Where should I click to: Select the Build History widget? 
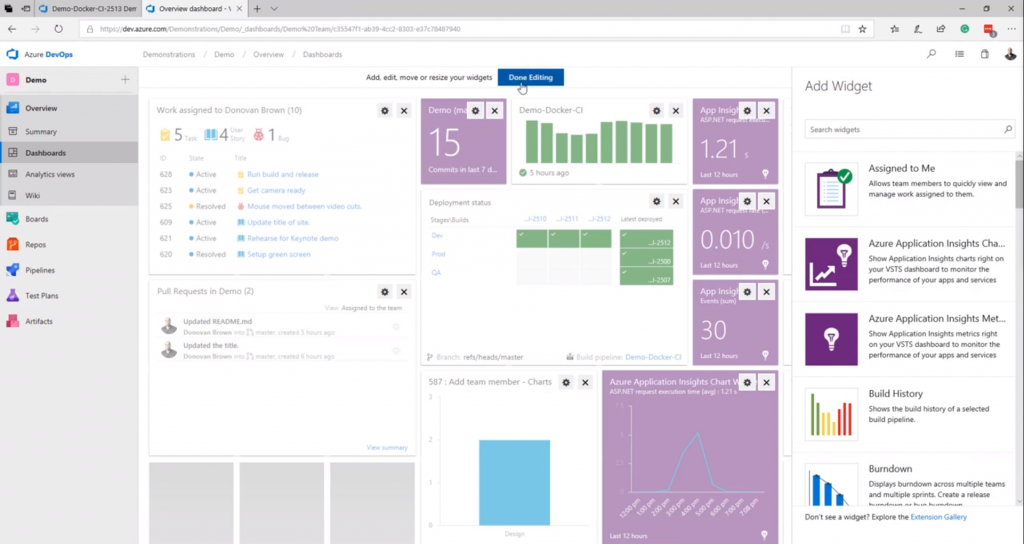(906, 414)
